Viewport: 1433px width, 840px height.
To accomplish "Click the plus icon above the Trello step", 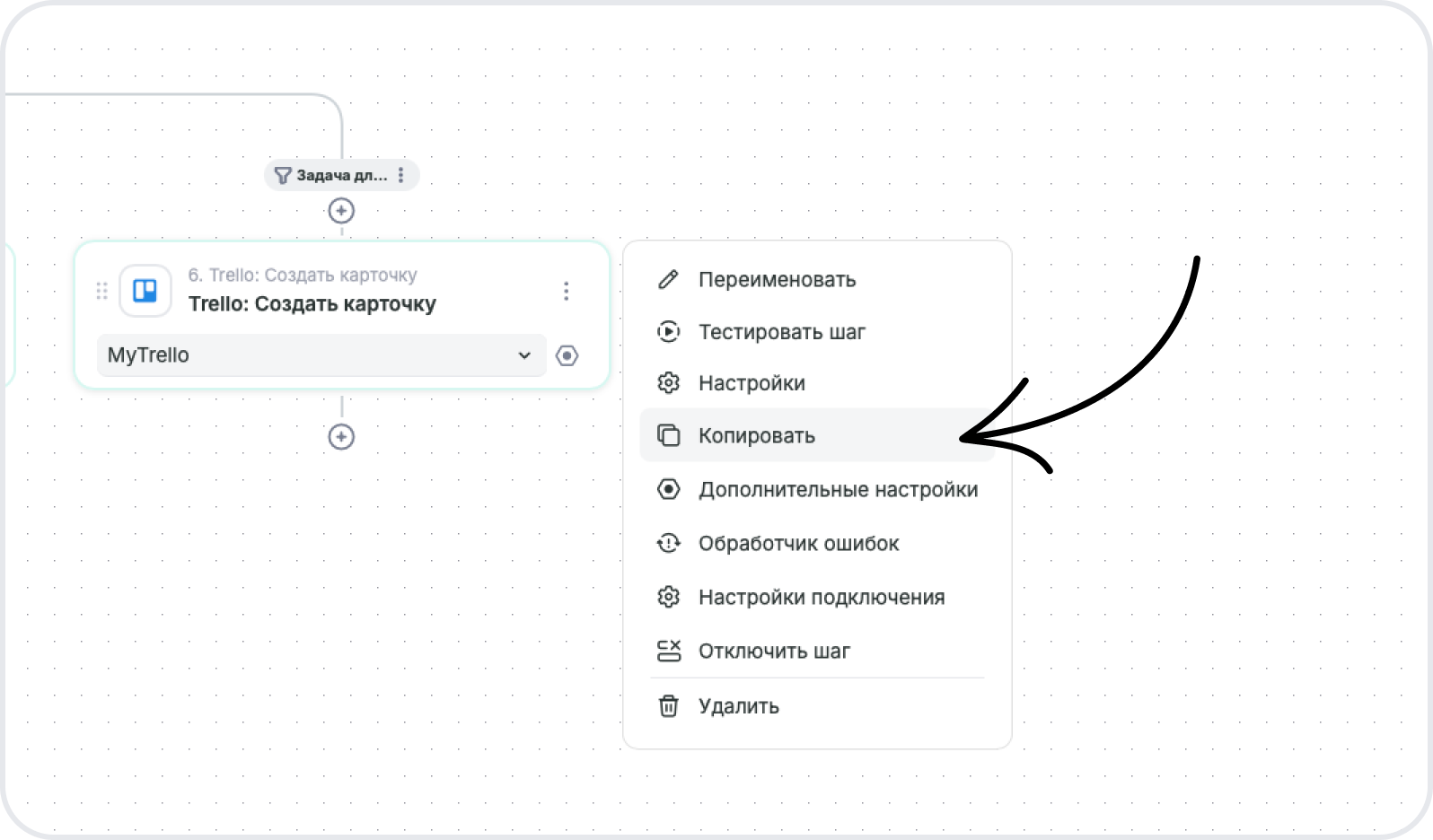I will (x=341, y=211).
